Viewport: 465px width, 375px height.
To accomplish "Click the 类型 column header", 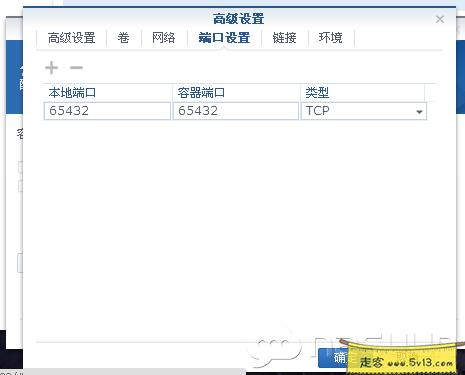I will pyautogui.click(x=362, y=92).
